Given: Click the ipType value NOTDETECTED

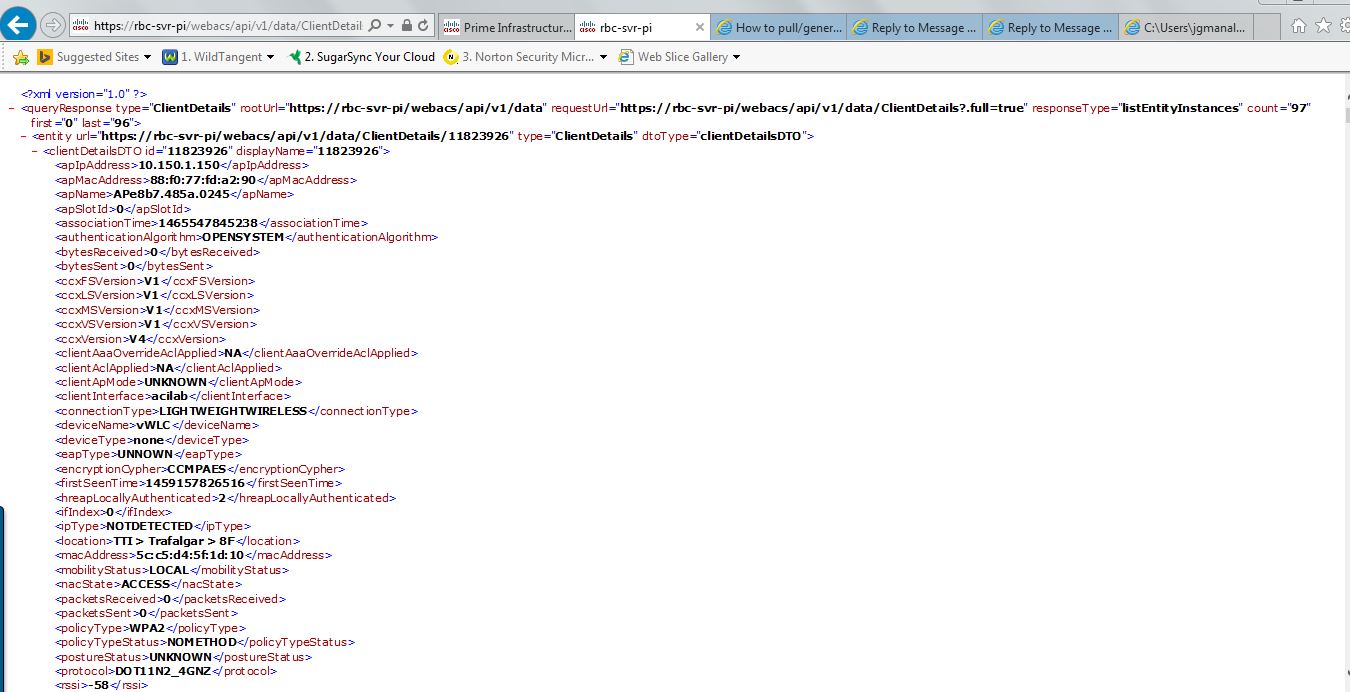Looking at the screenshot, I should coord(149,526).
